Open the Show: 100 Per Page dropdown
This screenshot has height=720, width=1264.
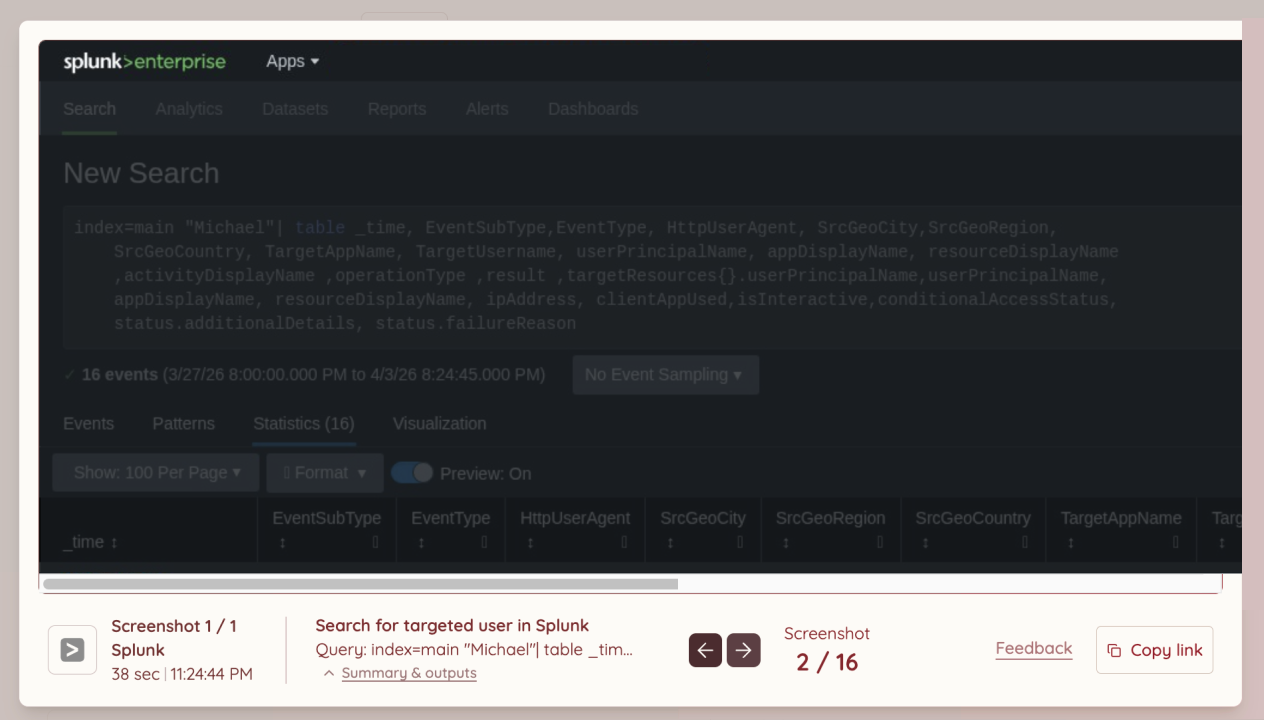tap(156, 473)
